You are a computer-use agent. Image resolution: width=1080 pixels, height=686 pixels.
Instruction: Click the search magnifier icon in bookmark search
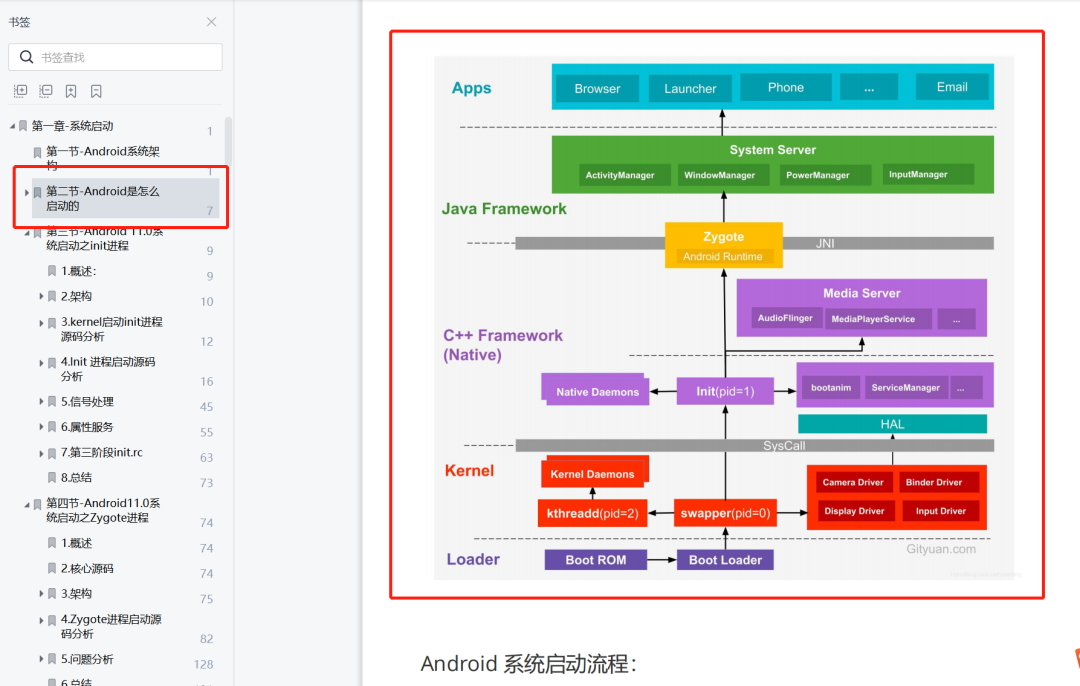[x=26, y=57]
